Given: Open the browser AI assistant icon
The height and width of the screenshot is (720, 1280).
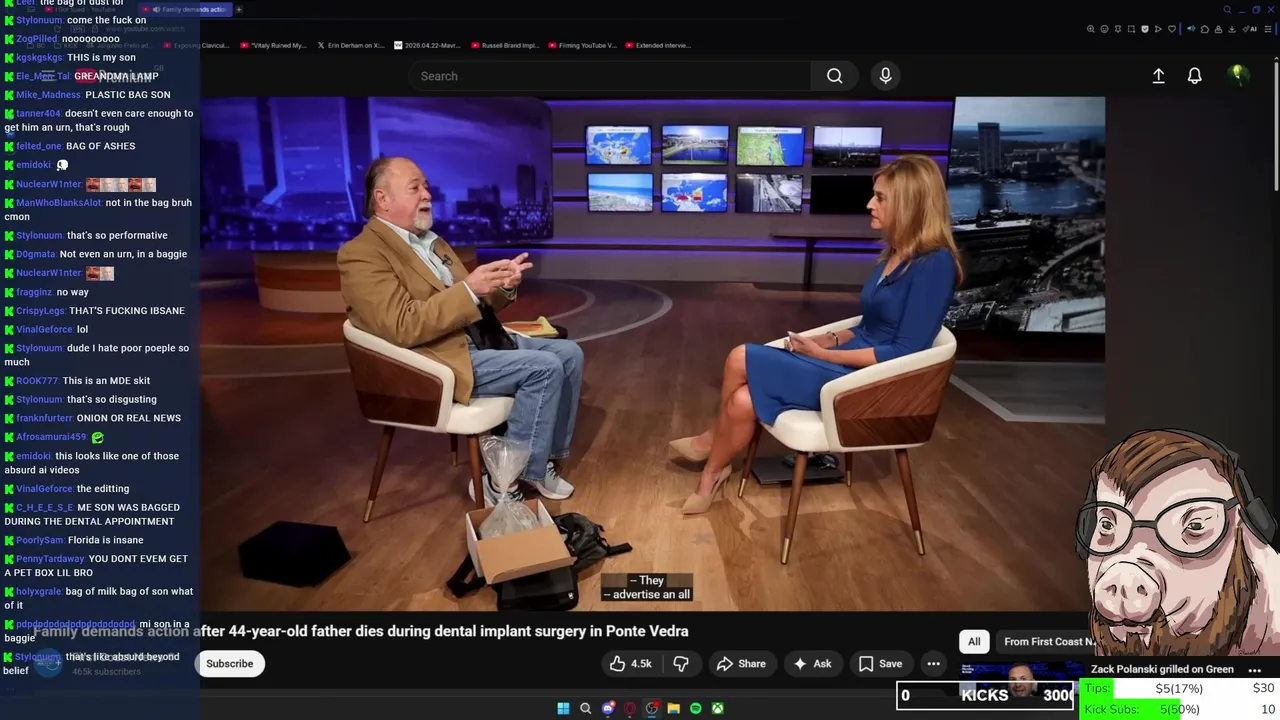Looking at the screenshot, I should pos(1250,29).
